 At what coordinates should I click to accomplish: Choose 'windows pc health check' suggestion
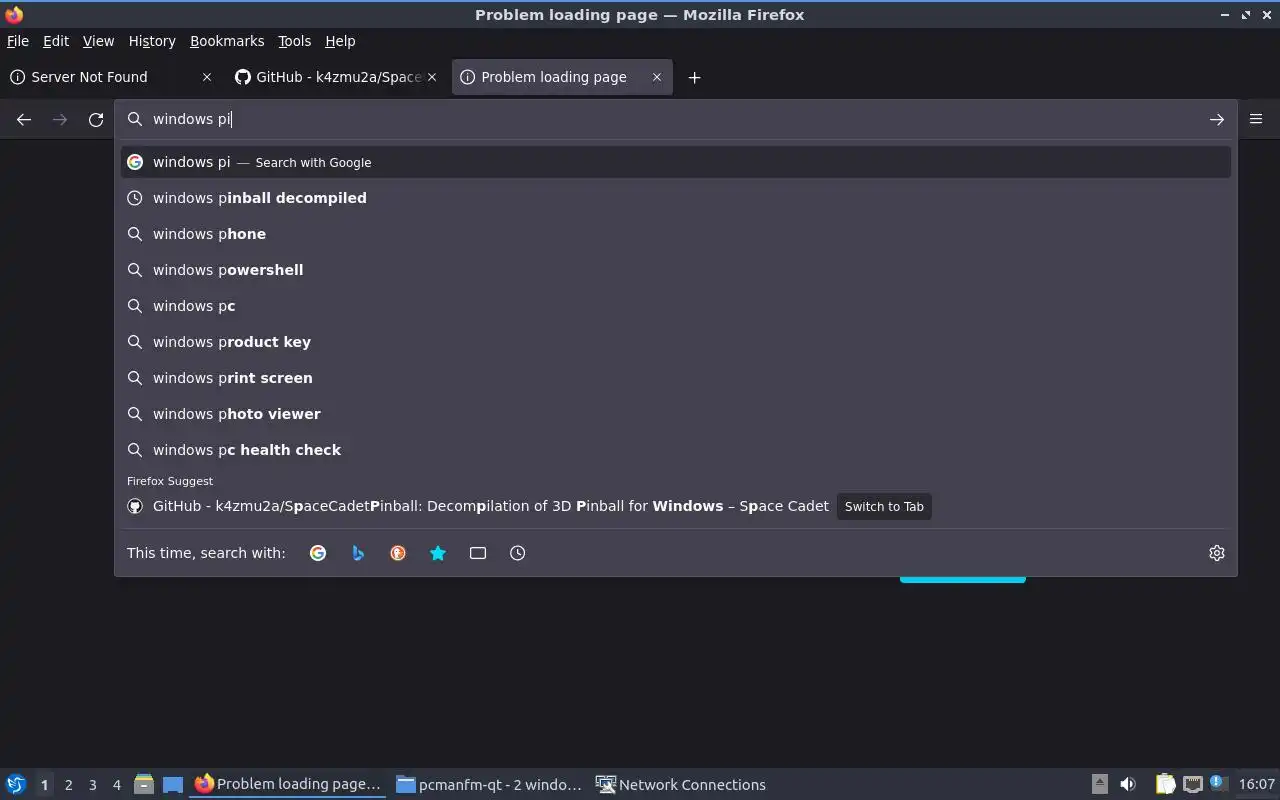click(x=675, y=450)
